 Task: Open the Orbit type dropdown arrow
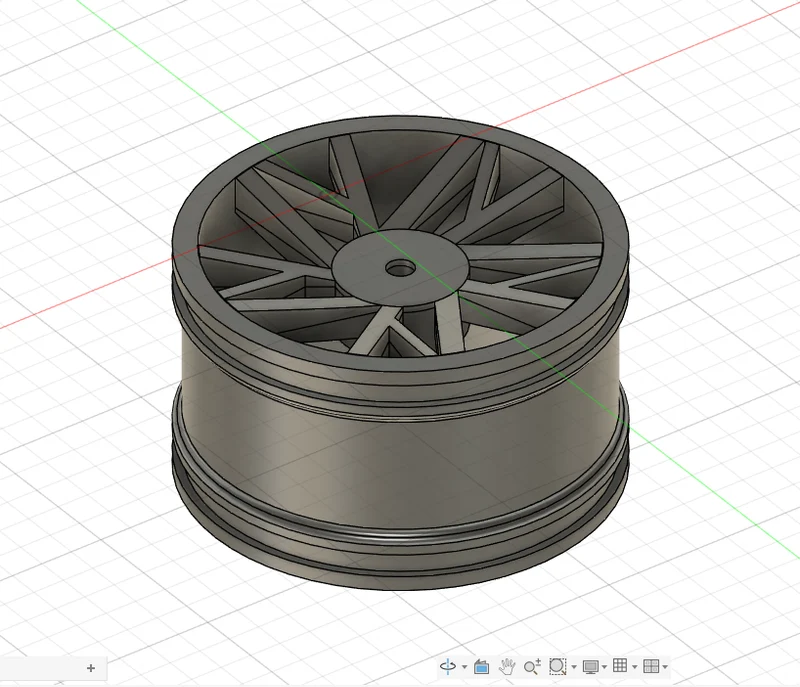coord(464,667)
